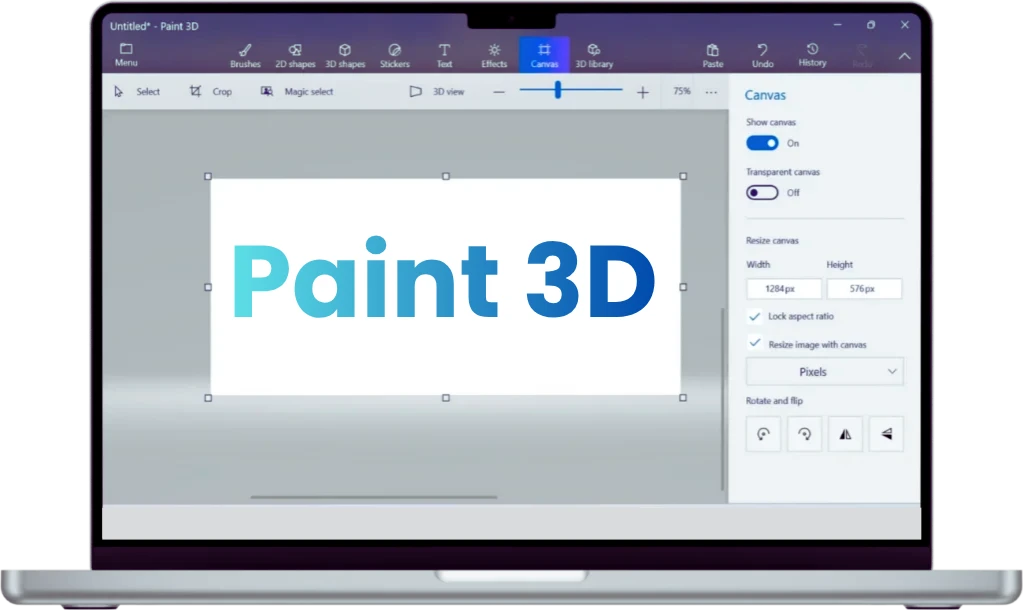Viewport: 1024px width, 610px height.
Task: Collapse the ribbon with the chevron
Action: point(904,56)
